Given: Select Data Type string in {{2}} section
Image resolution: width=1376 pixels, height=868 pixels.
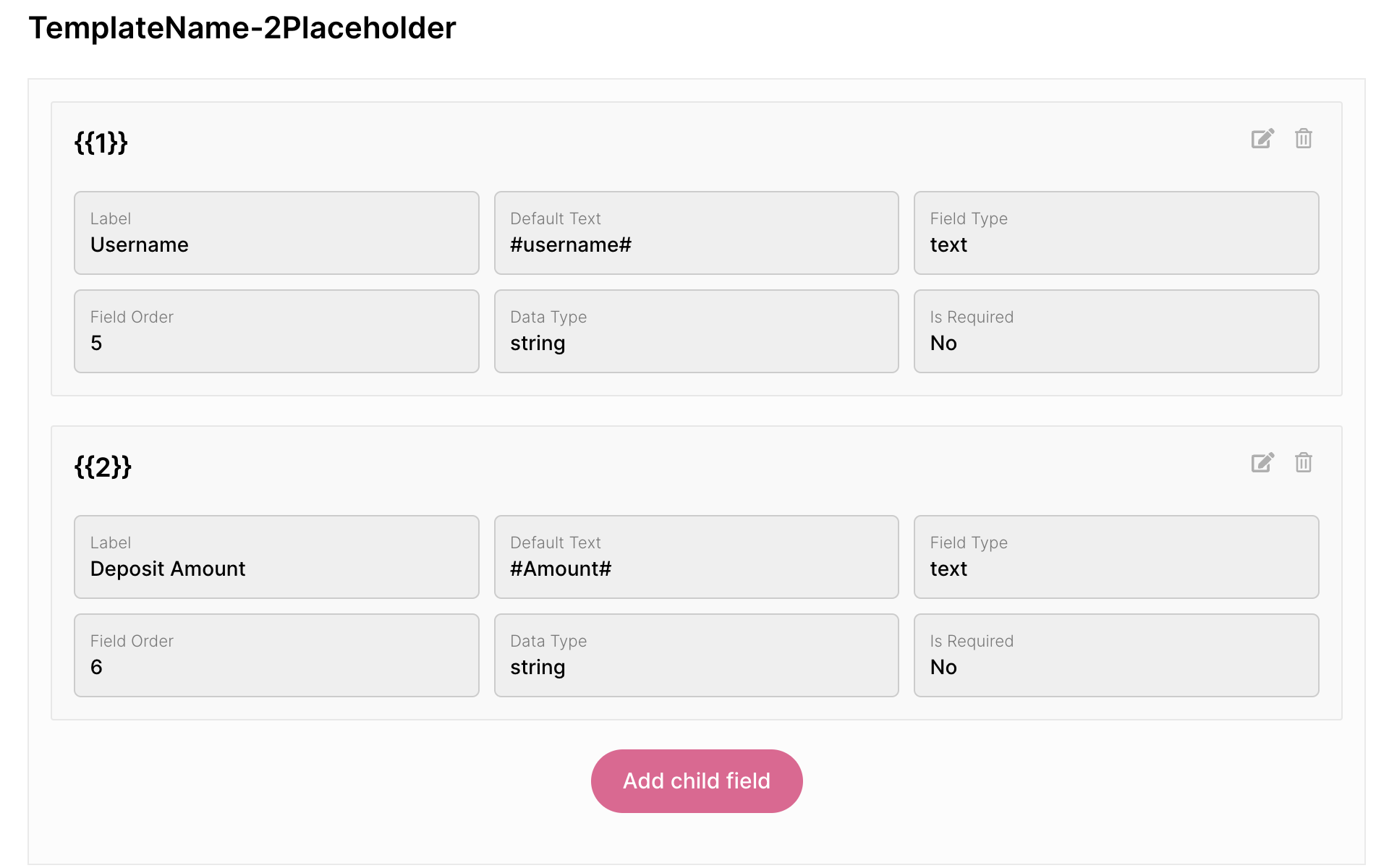Looking at the screenshot, I should coord(696,655).
